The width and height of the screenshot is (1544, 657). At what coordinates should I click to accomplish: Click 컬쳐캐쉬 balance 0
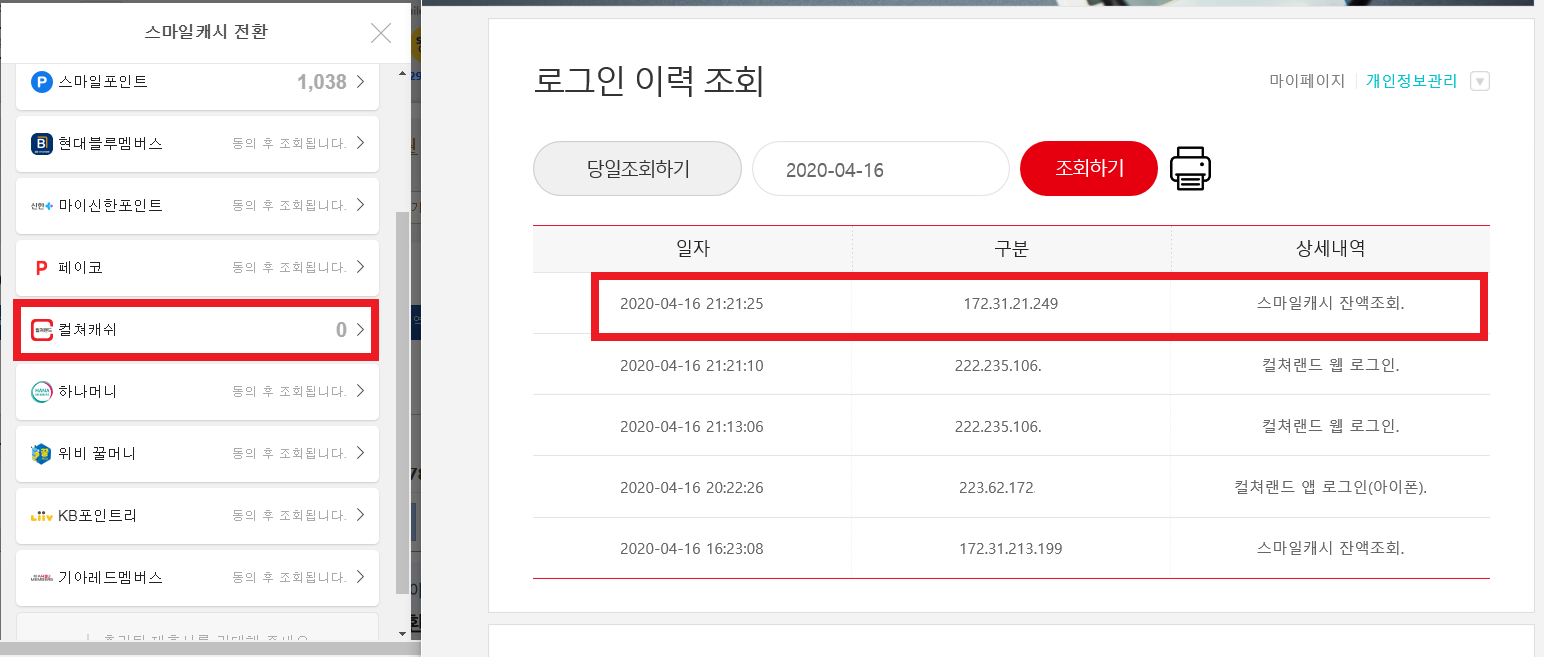click(x=342, y=330)
